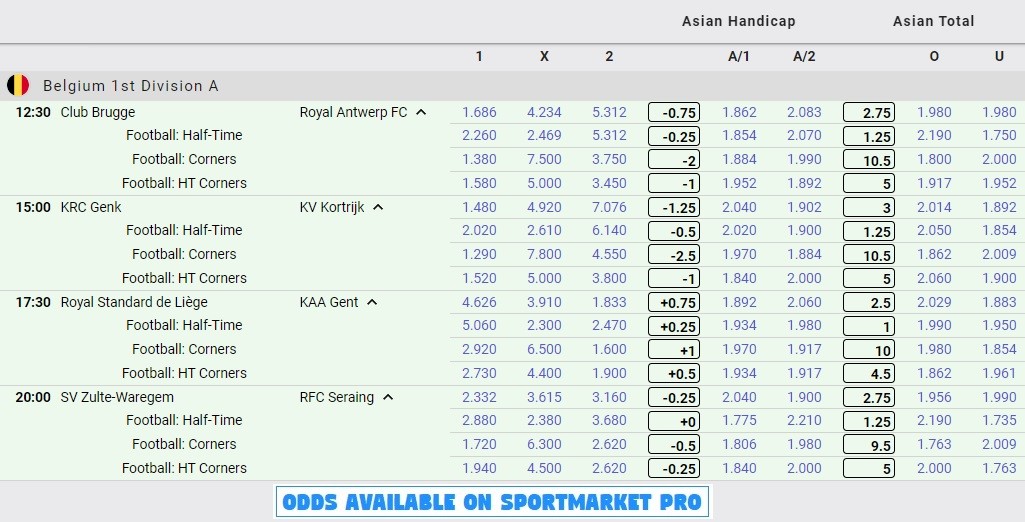Open the RFC Seraing team name
The width and height of the screenshot is (1025, 522).
337,397
